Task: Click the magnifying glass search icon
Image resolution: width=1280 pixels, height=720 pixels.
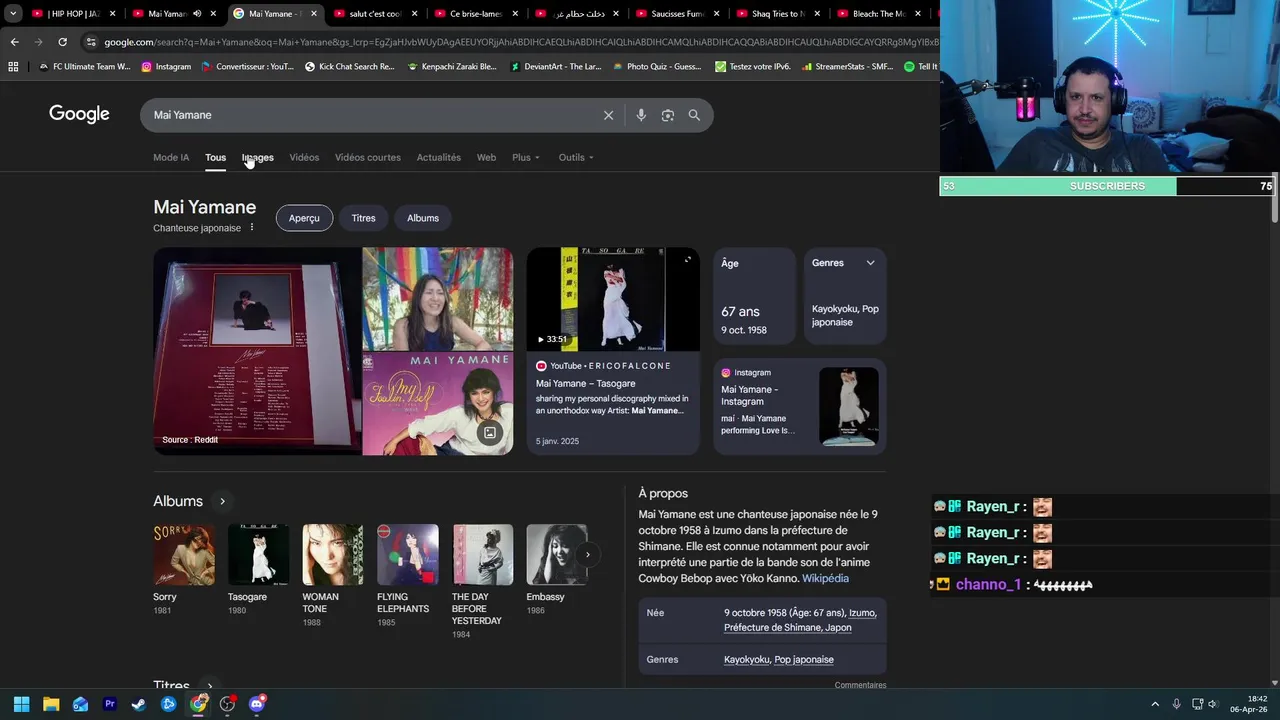Action: [694, 115]
